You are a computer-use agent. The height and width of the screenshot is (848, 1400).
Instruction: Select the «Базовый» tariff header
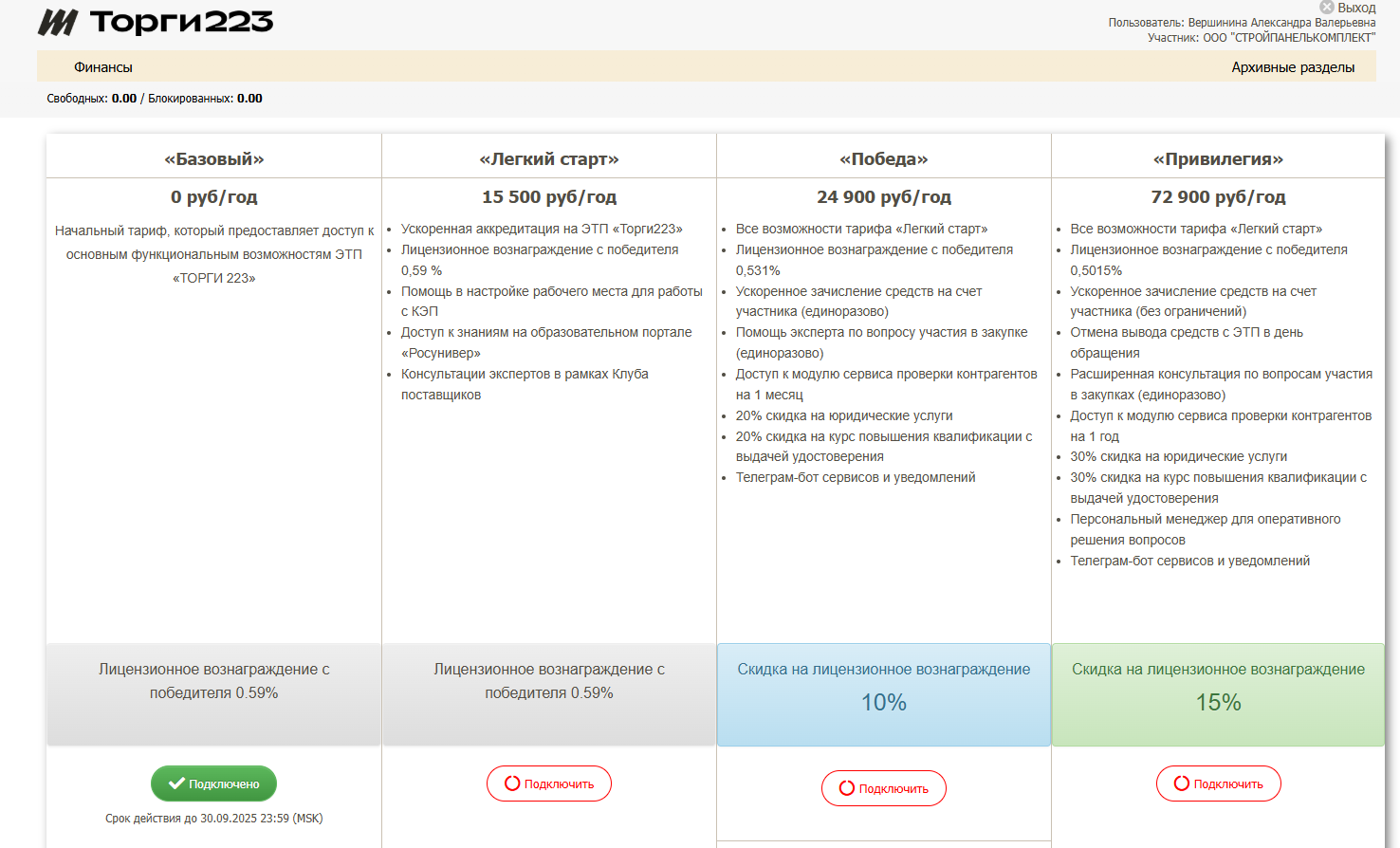213,159
